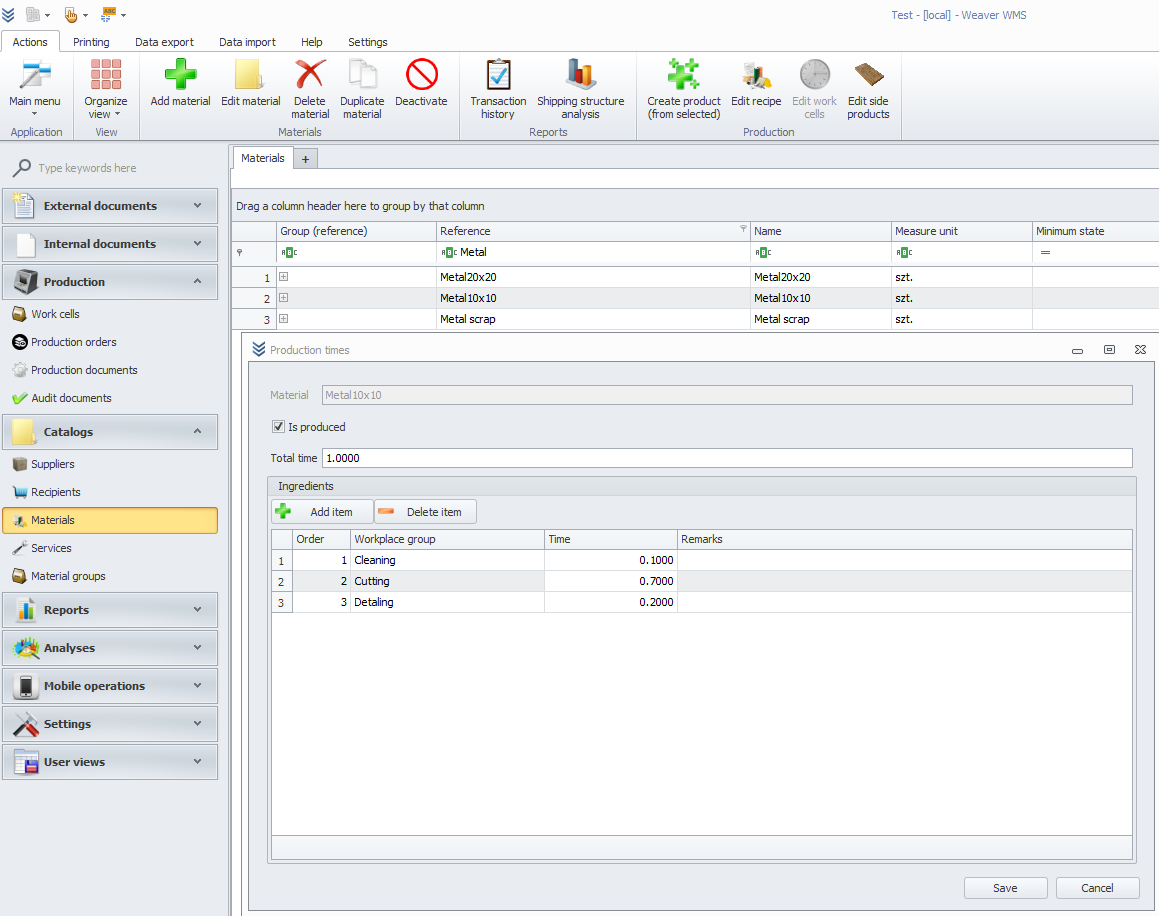The width and height of the screenshot is (1159, 916).
Task: Expand Internal documents section
Action: click(110, 244)
